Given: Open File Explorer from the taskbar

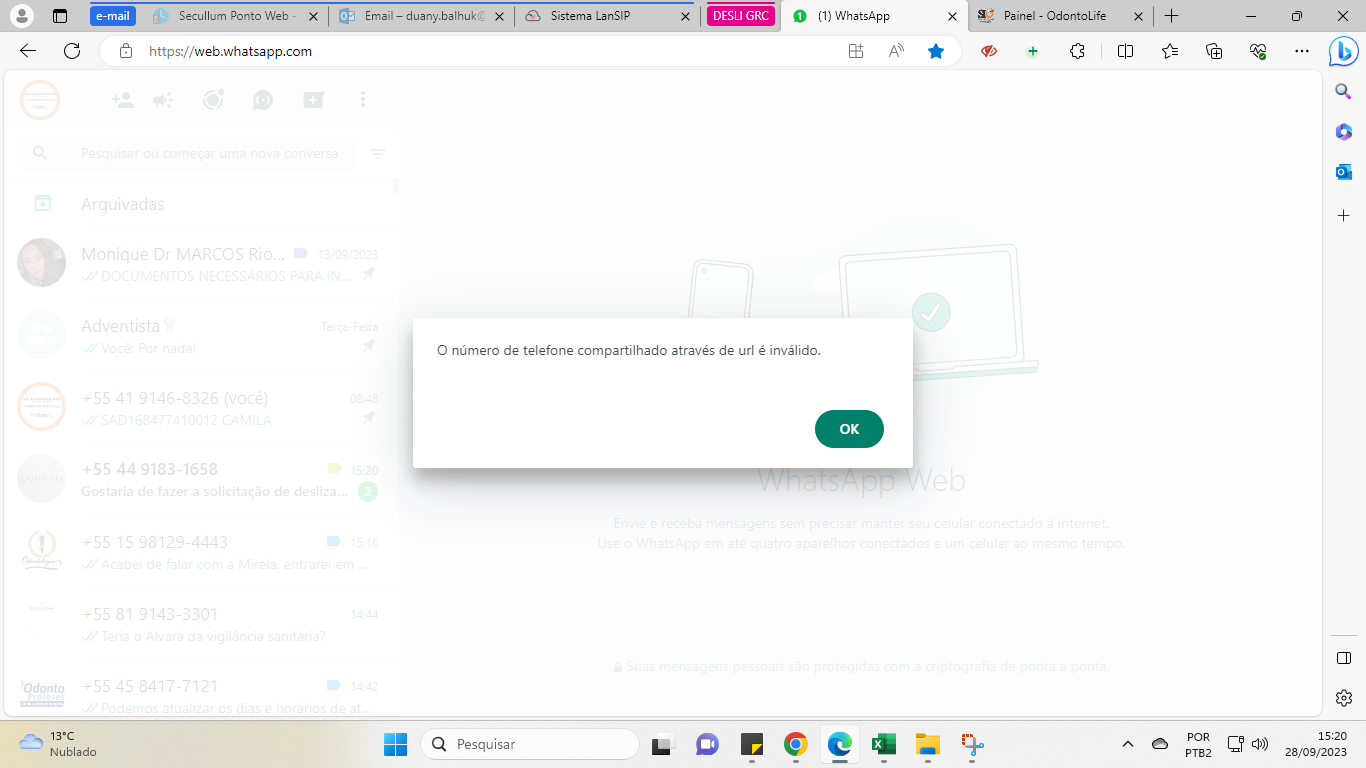Looking at the screenshot, I should coord(928,744).
